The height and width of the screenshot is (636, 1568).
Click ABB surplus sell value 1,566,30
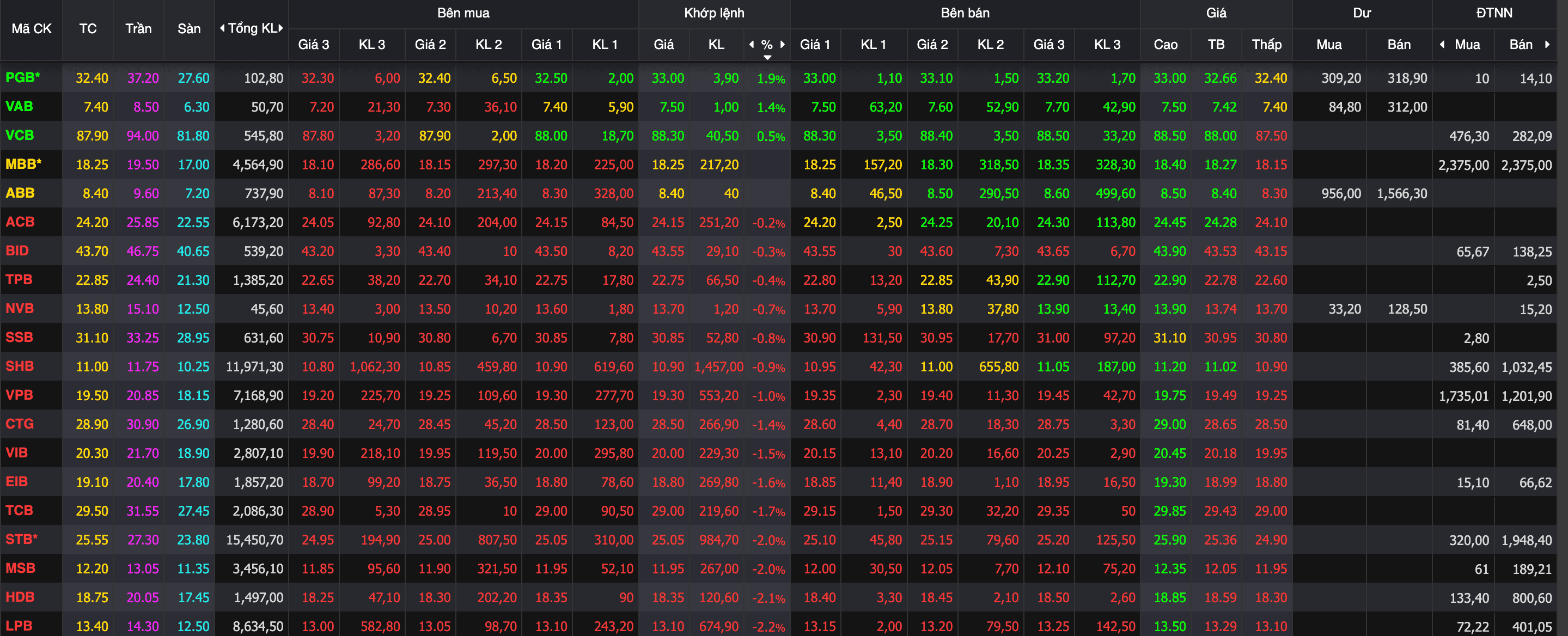pyautogui.click(x=1401, y=193)
